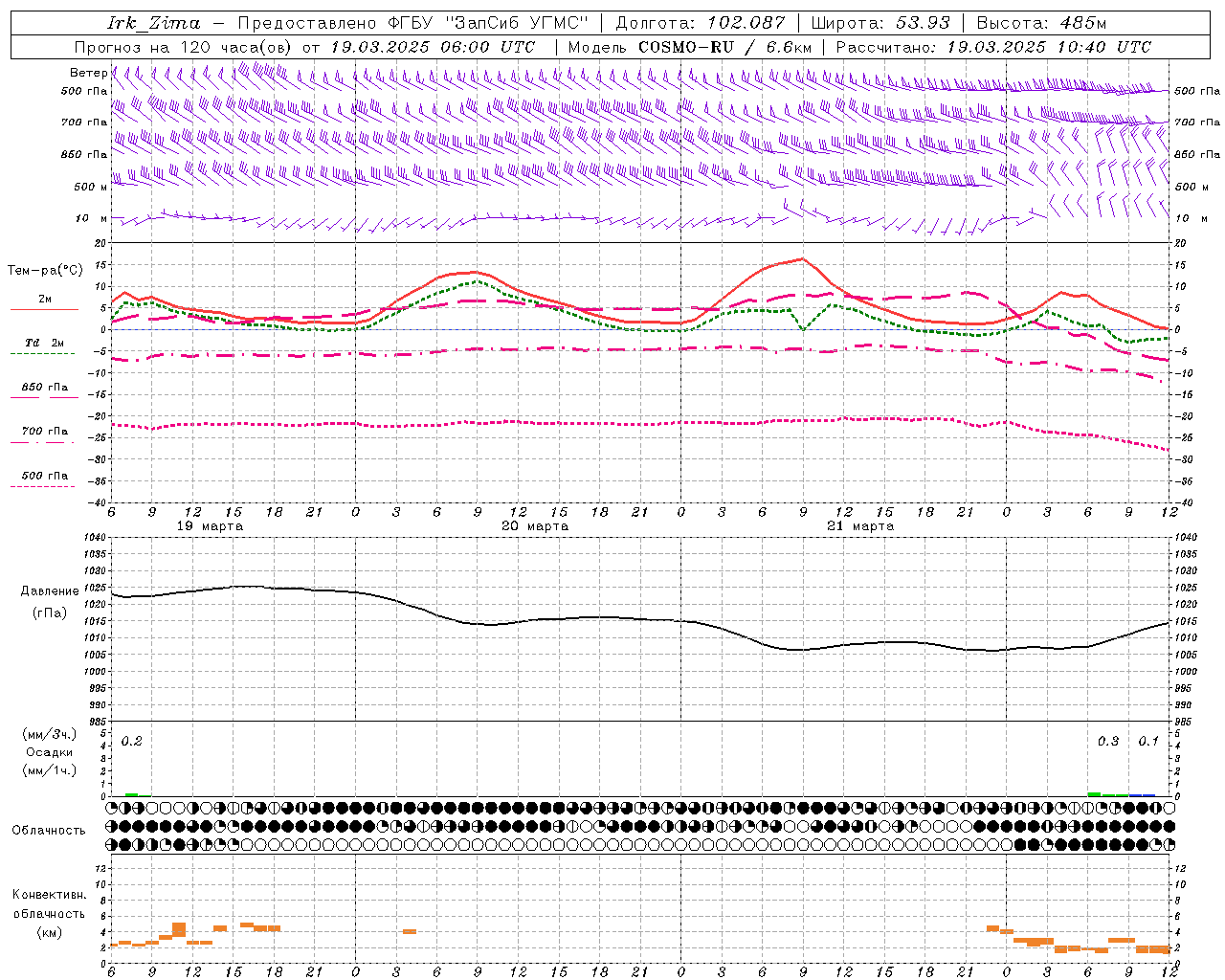Click the Рассчитано: 19.03.2025 10:40 UTC text

(993, 47)
